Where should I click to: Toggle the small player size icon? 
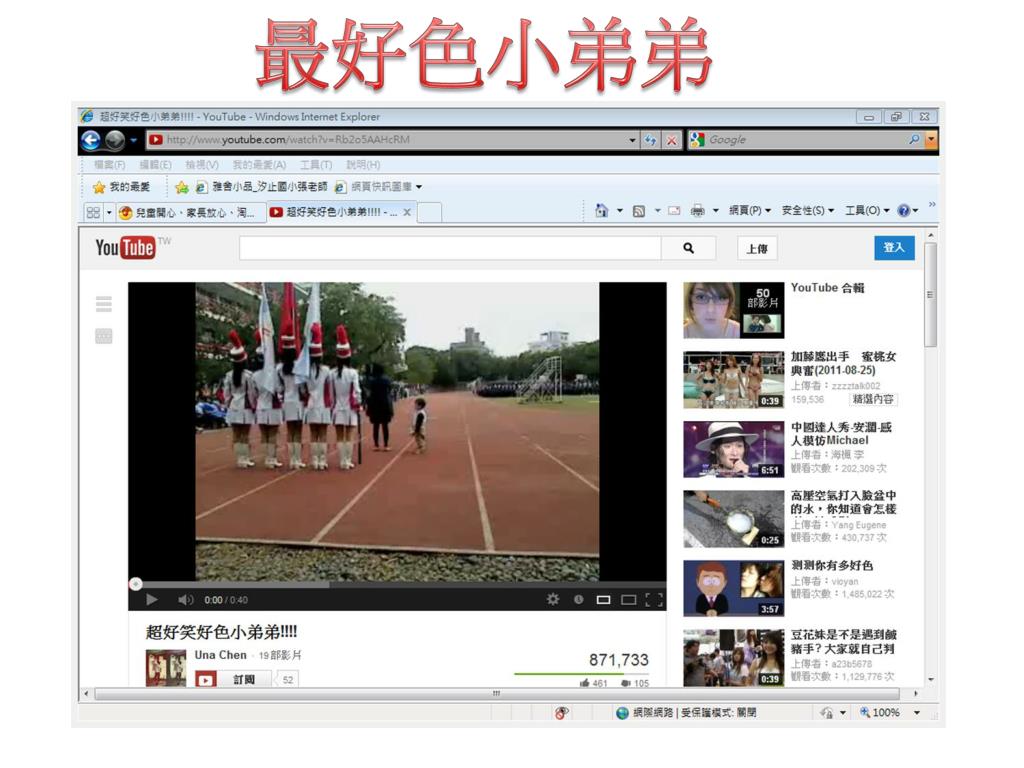[603, 600]
